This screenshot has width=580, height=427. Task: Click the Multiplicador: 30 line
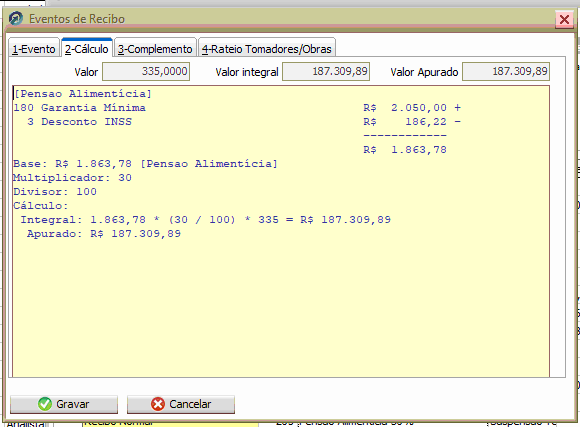[72, 178]
